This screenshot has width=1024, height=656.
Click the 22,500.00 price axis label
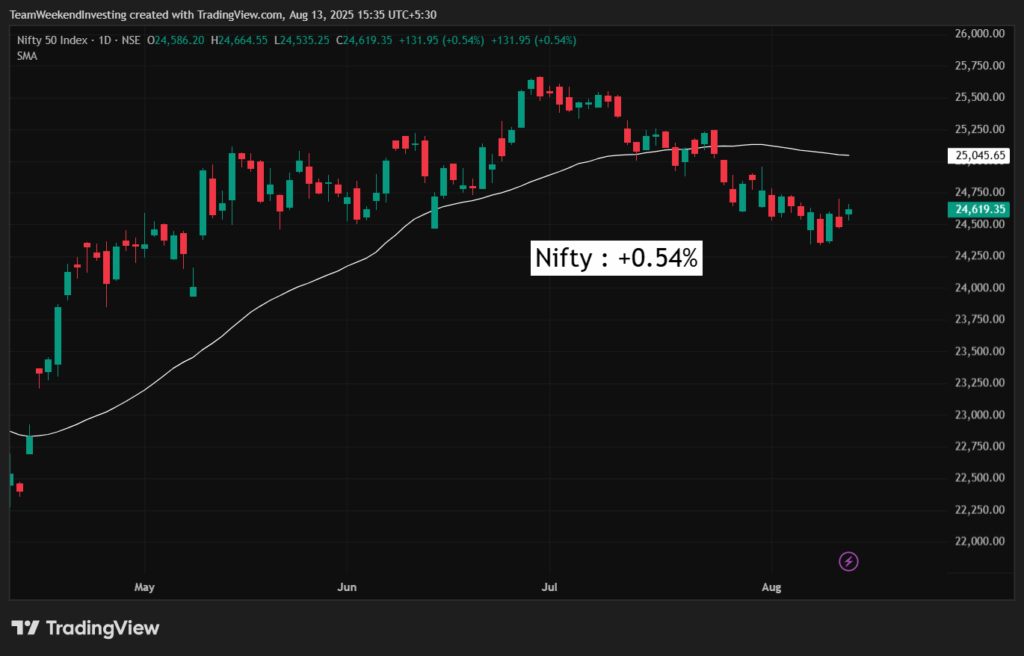coord(980,478)
